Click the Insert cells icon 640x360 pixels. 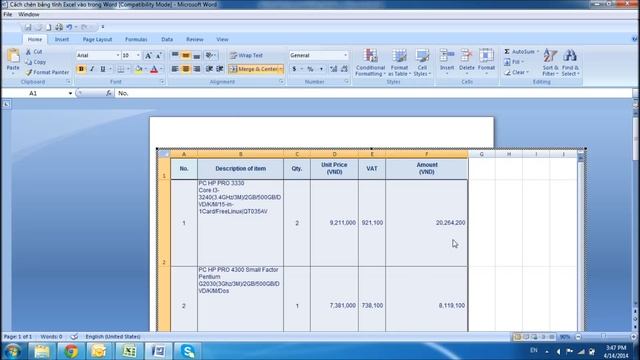coord(447,56)
